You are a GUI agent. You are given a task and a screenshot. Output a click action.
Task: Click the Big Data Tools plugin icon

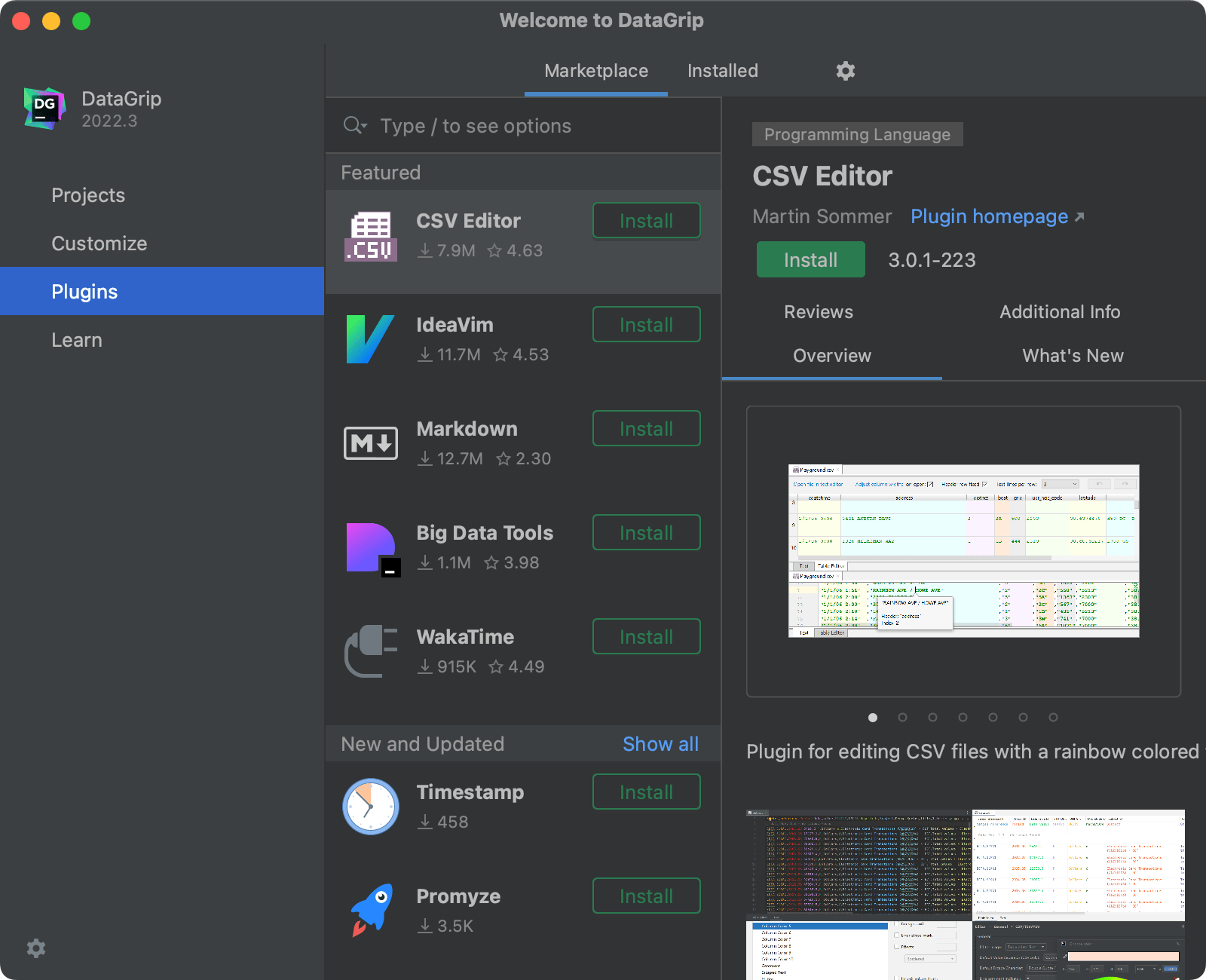(371, 547)
